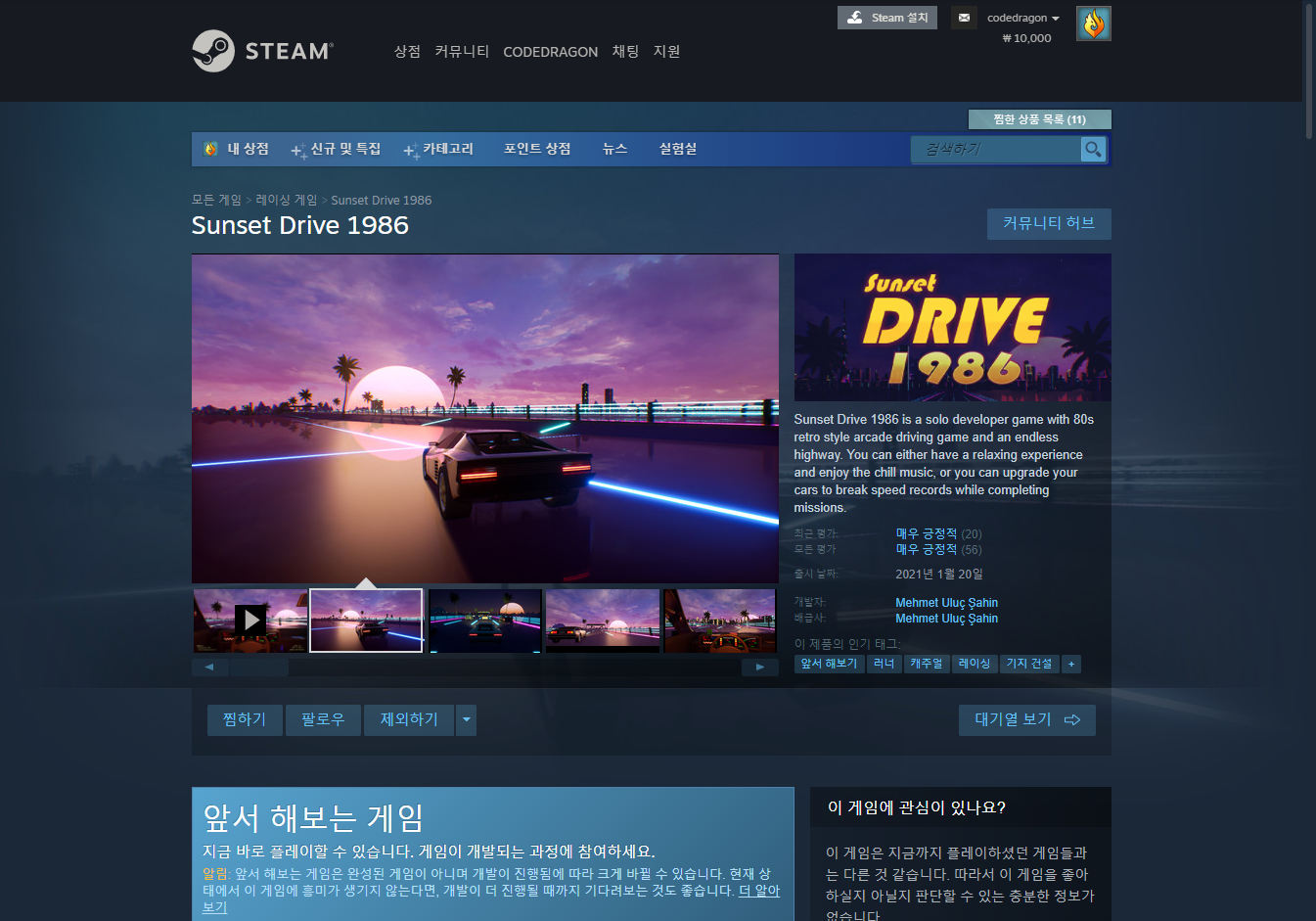Screen dimensions: 1316x921
Task: Go to 커뮤니티 in top navigation
Action: [462, 51]
